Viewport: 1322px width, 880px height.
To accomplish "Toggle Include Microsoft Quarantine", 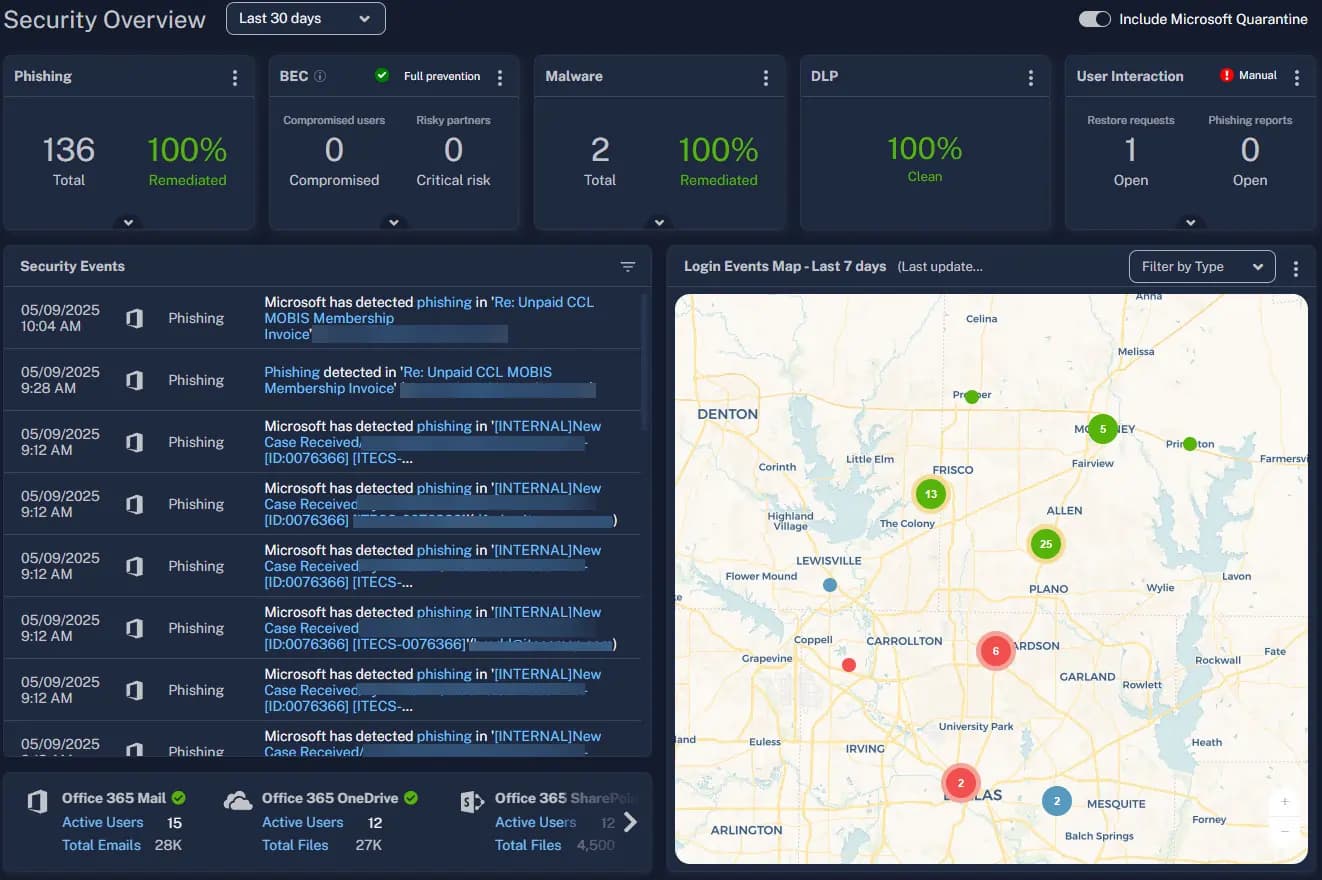I will tap(1094, 18).
